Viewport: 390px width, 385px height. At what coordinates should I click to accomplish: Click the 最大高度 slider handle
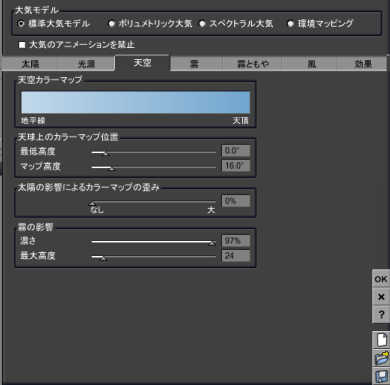[x=103, y=258]
